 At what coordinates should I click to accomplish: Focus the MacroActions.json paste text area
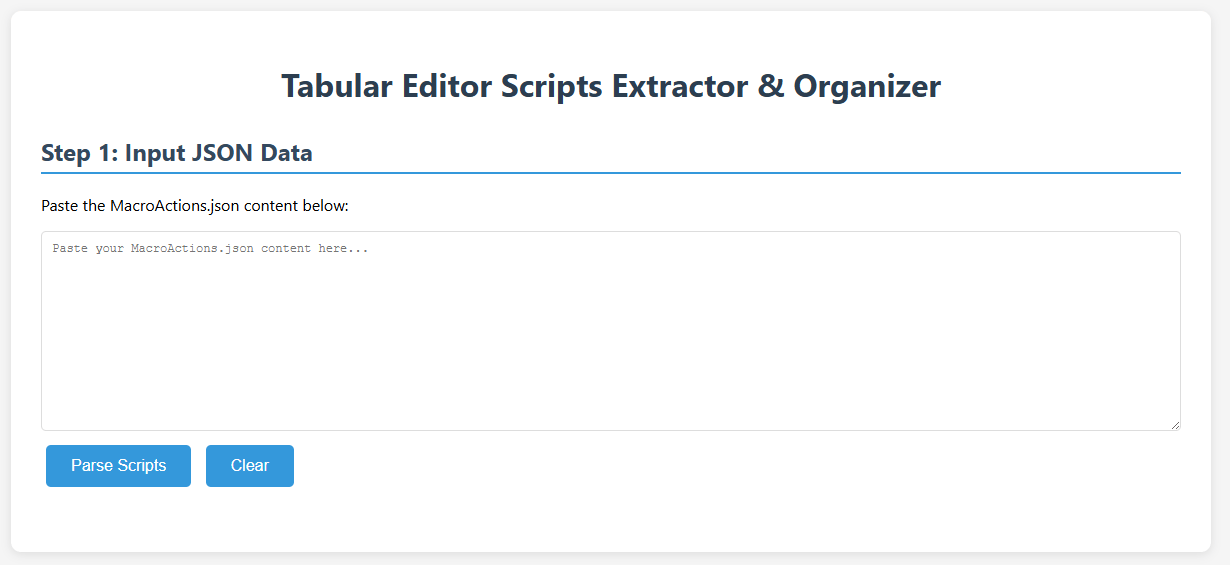click(611, 331)
